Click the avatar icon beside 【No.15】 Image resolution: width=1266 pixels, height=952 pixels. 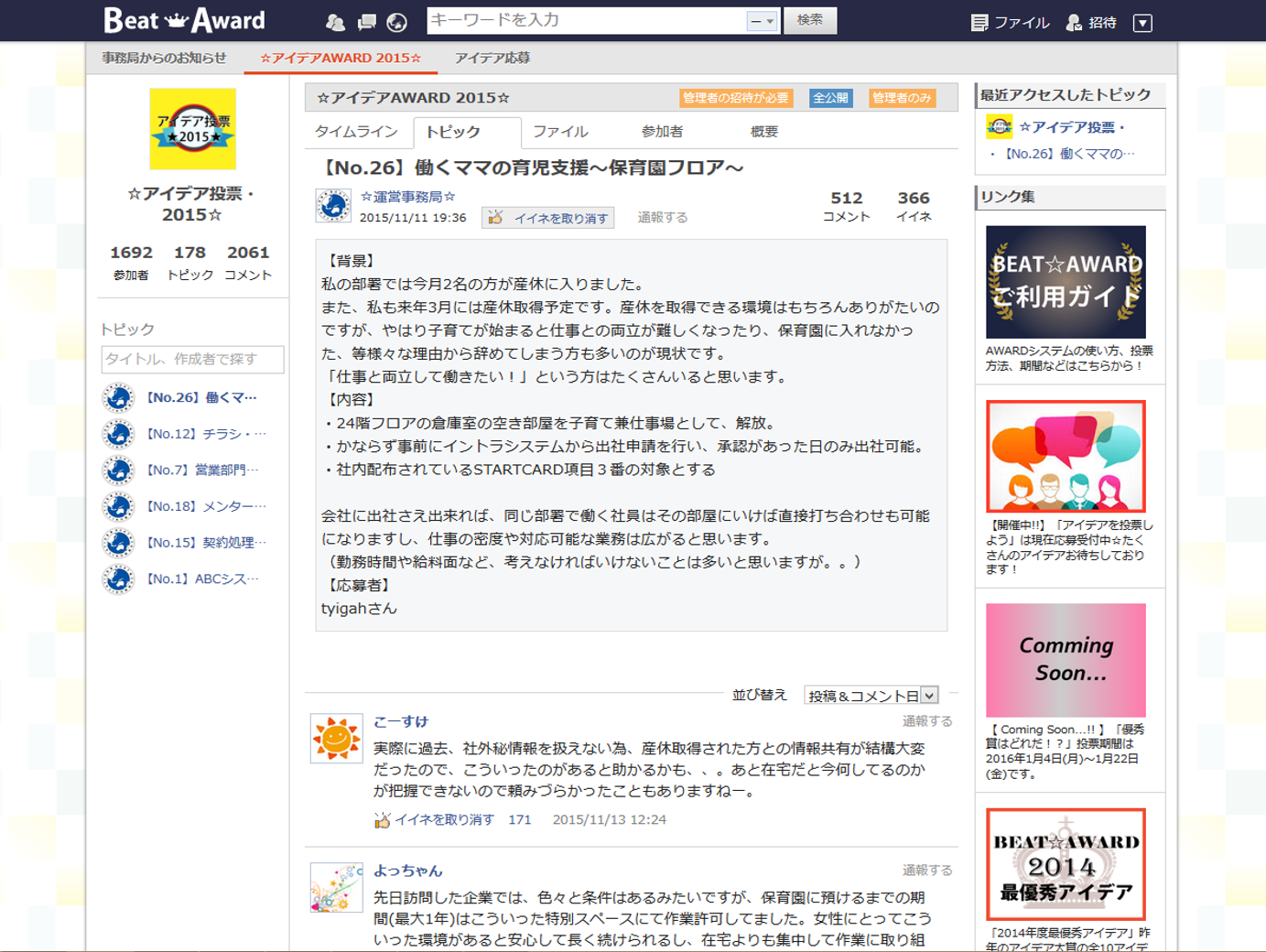click(x=118, y=543)
